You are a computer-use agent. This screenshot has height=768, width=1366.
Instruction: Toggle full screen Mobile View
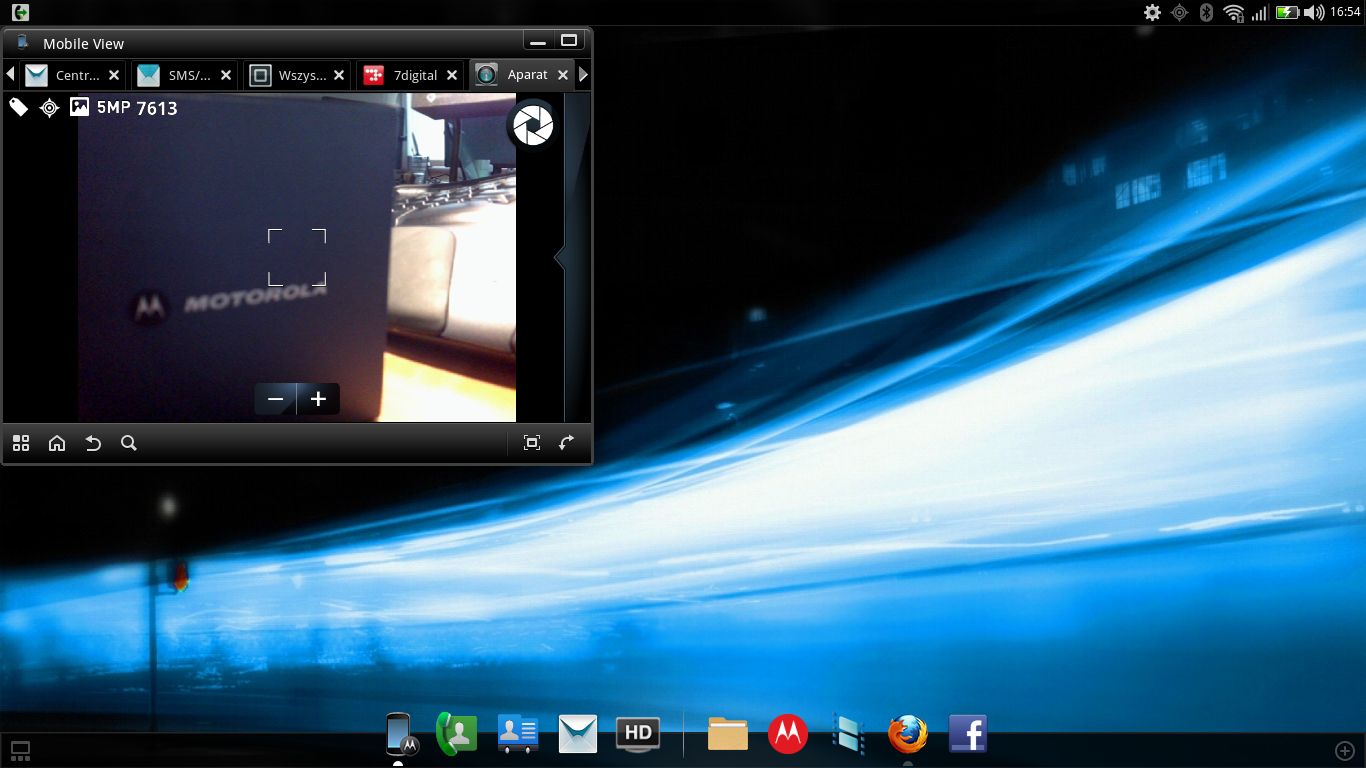pos(532,443)
